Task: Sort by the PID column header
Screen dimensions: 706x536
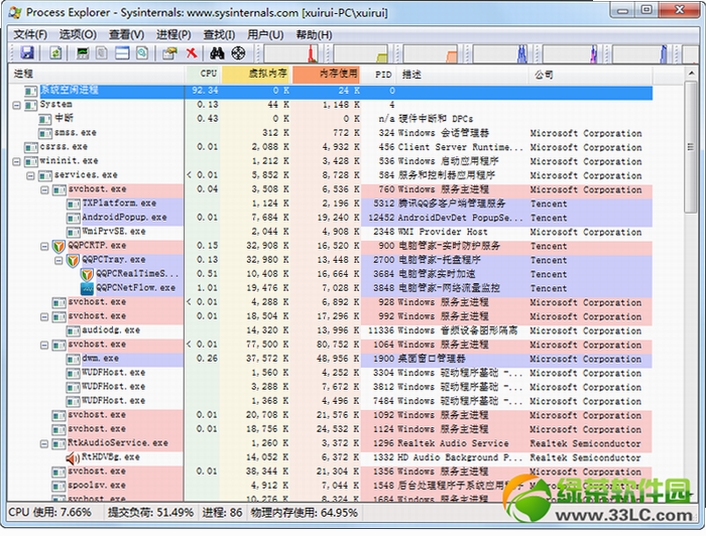Action: [379, 74]
